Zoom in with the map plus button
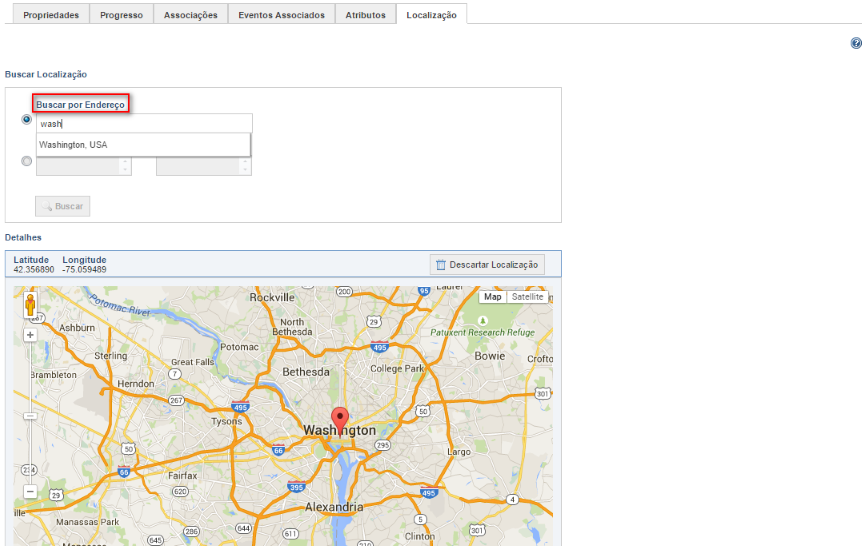866x546 pixels. click(30, 335)
